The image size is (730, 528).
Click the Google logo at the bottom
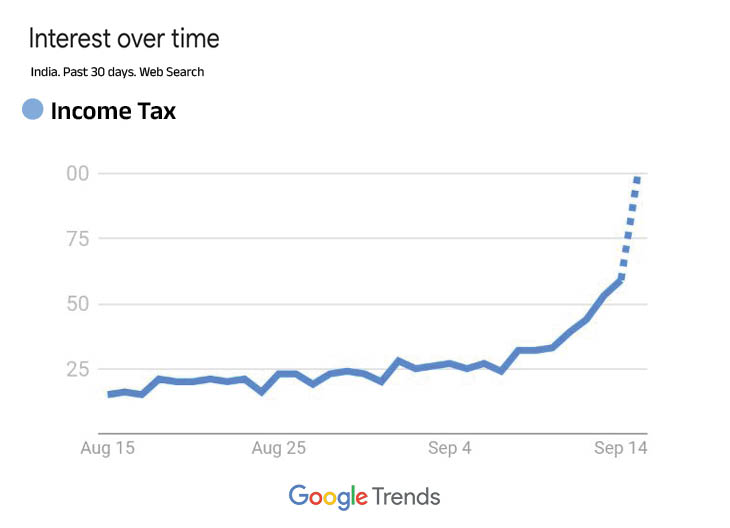[327, 496]
